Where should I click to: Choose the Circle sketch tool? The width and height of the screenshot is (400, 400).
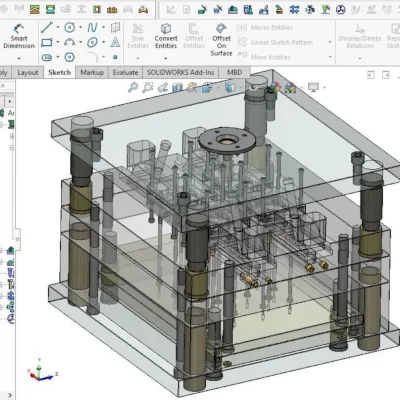(x=69, y=28)
